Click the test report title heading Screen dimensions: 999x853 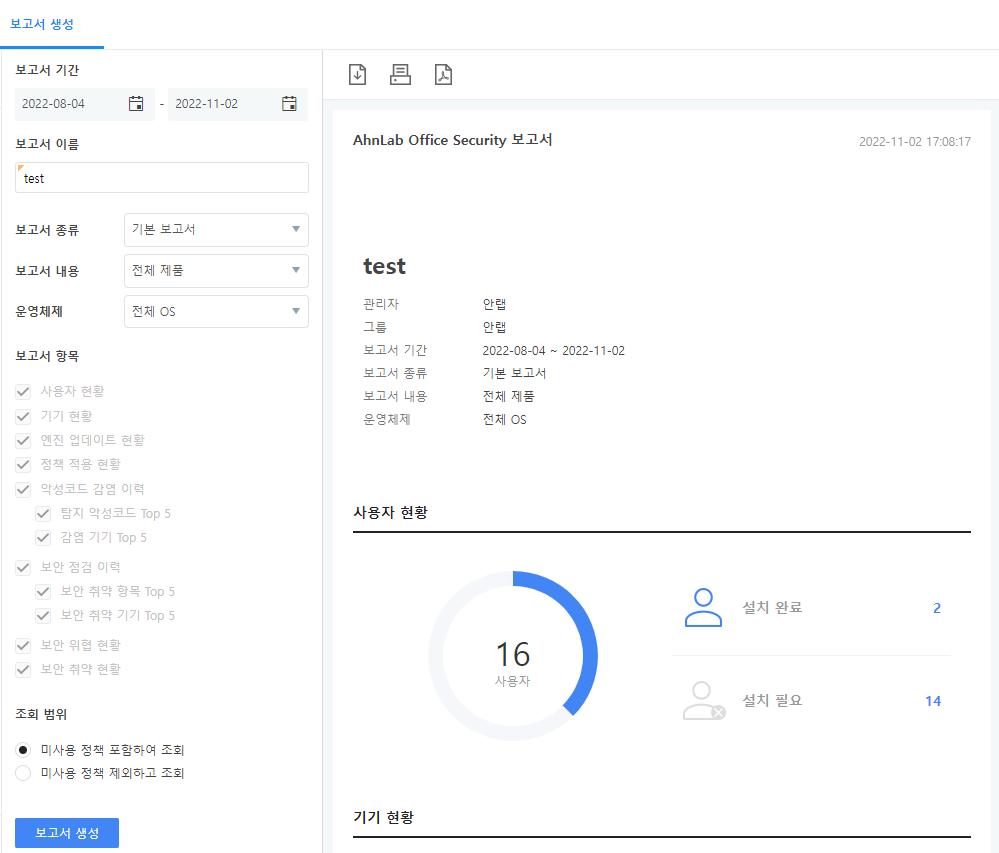click(384, 266)
